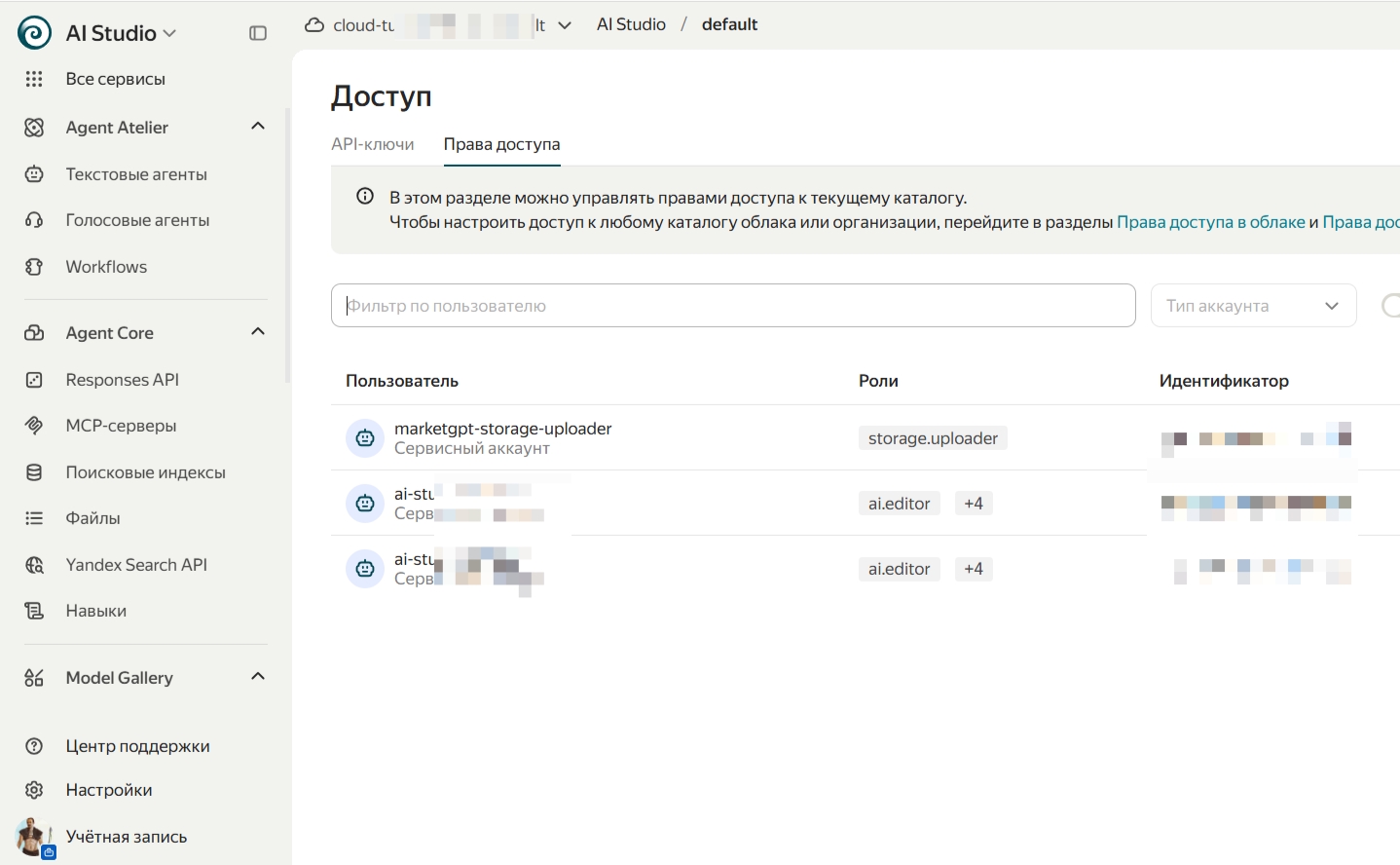1400x865 pixels.
Task: Open Текстовые агенты in sidebar
Action: (136, 174)
